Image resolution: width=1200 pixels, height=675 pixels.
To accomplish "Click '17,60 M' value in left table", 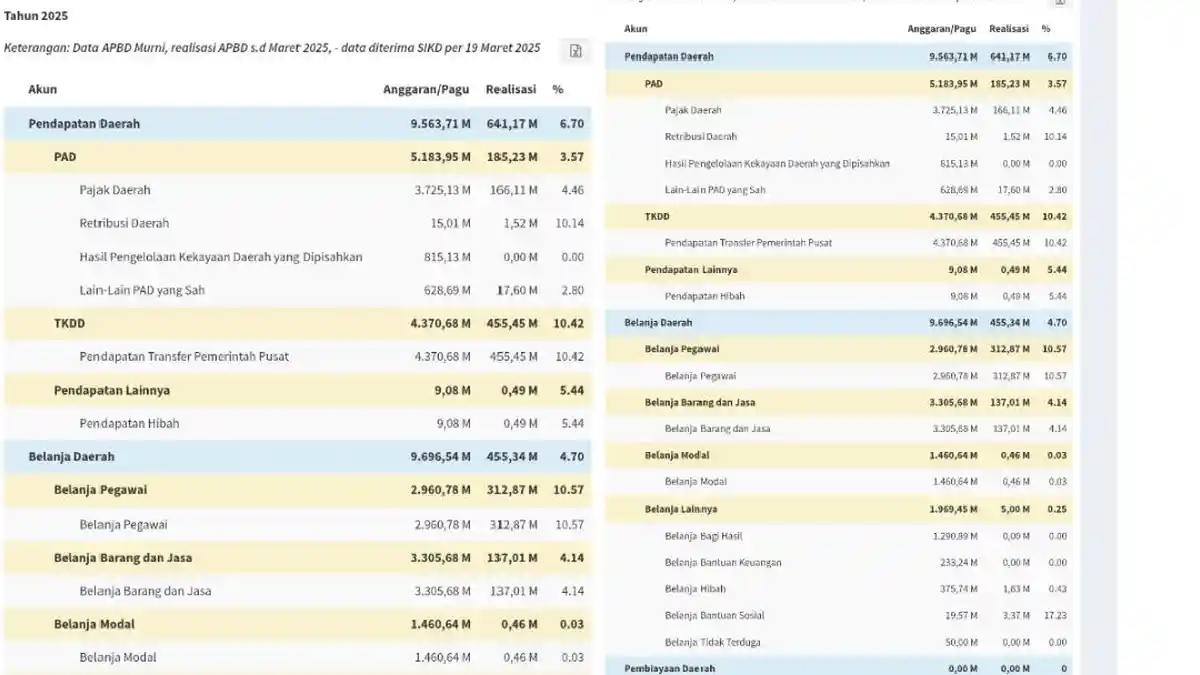I will click(517, 290).
